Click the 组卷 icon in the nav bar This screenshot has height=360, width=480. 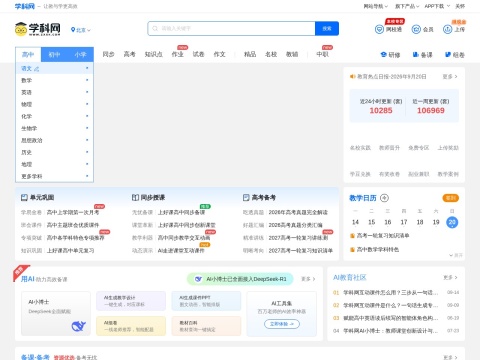[448, 54]
